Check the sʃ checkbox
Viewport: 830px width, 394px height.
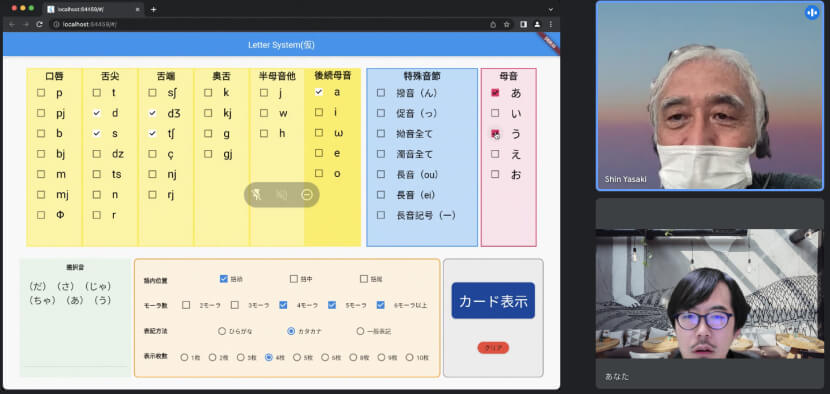point(152,93)
